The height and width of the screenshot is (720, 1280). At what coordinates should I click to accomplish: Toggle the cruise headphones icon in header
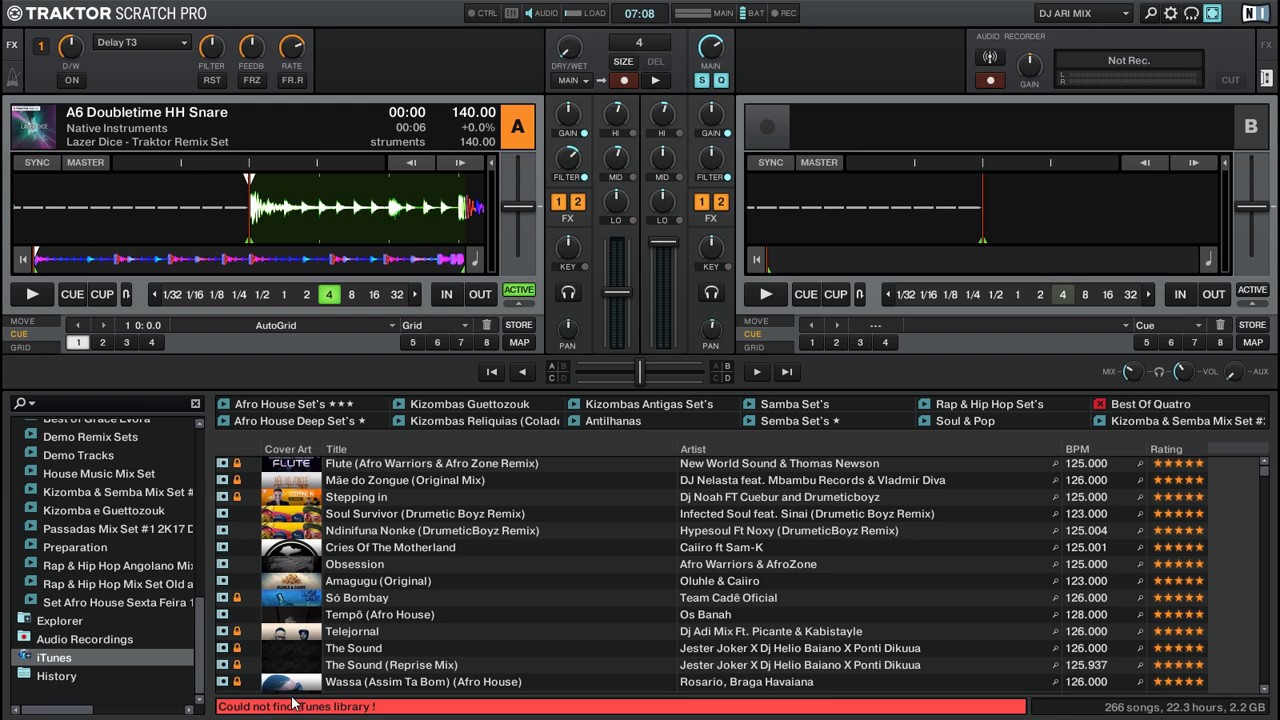[x=1191, y=14]
